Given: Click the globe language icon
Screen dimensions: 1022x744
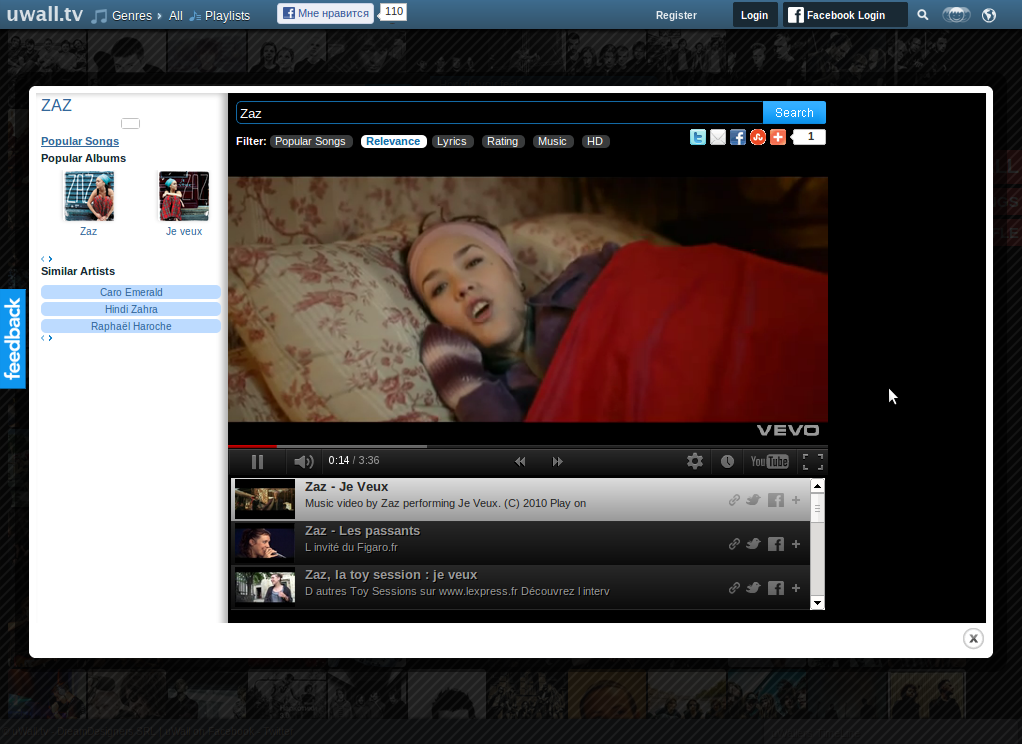Looking at the screenshot, I should [989, 15].
